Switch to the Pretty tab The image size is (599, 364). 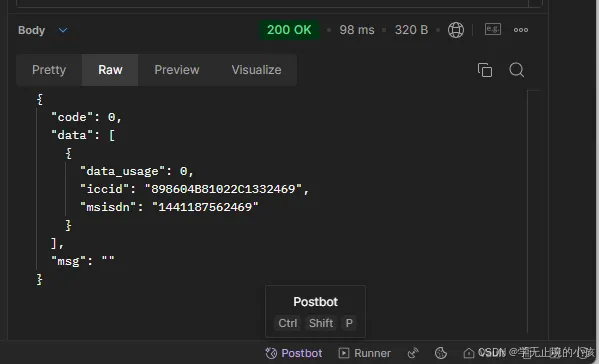pyautogui.click(x=49, y=70)
